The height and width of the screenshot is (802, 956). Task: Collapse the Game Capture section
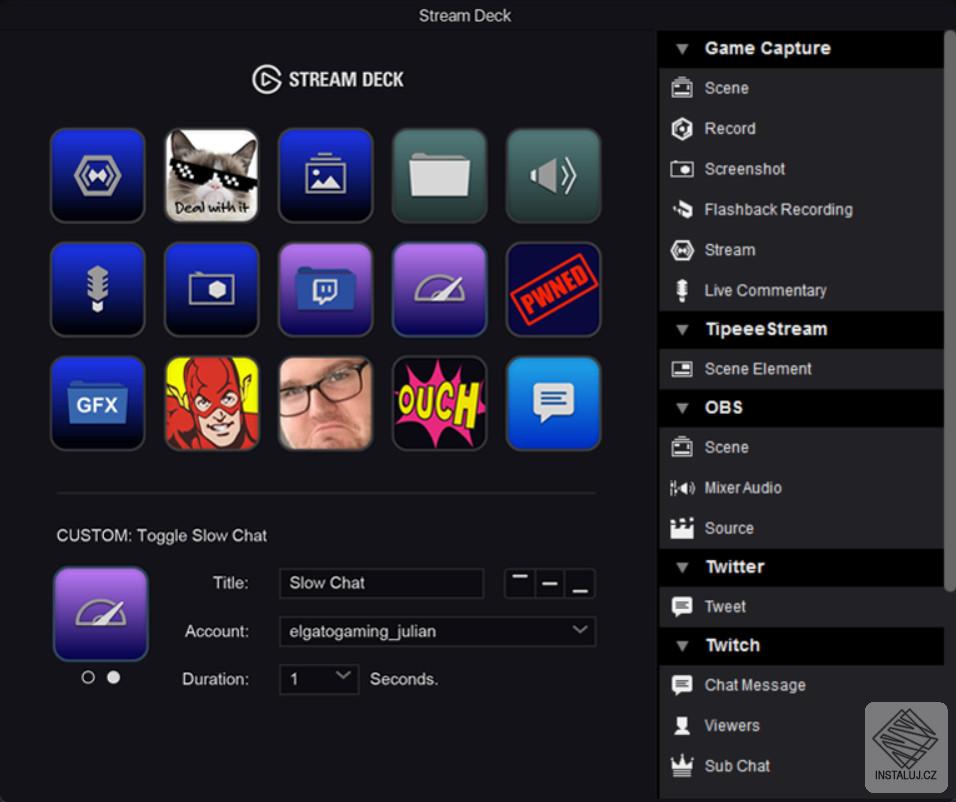click(x=682, y=49)
